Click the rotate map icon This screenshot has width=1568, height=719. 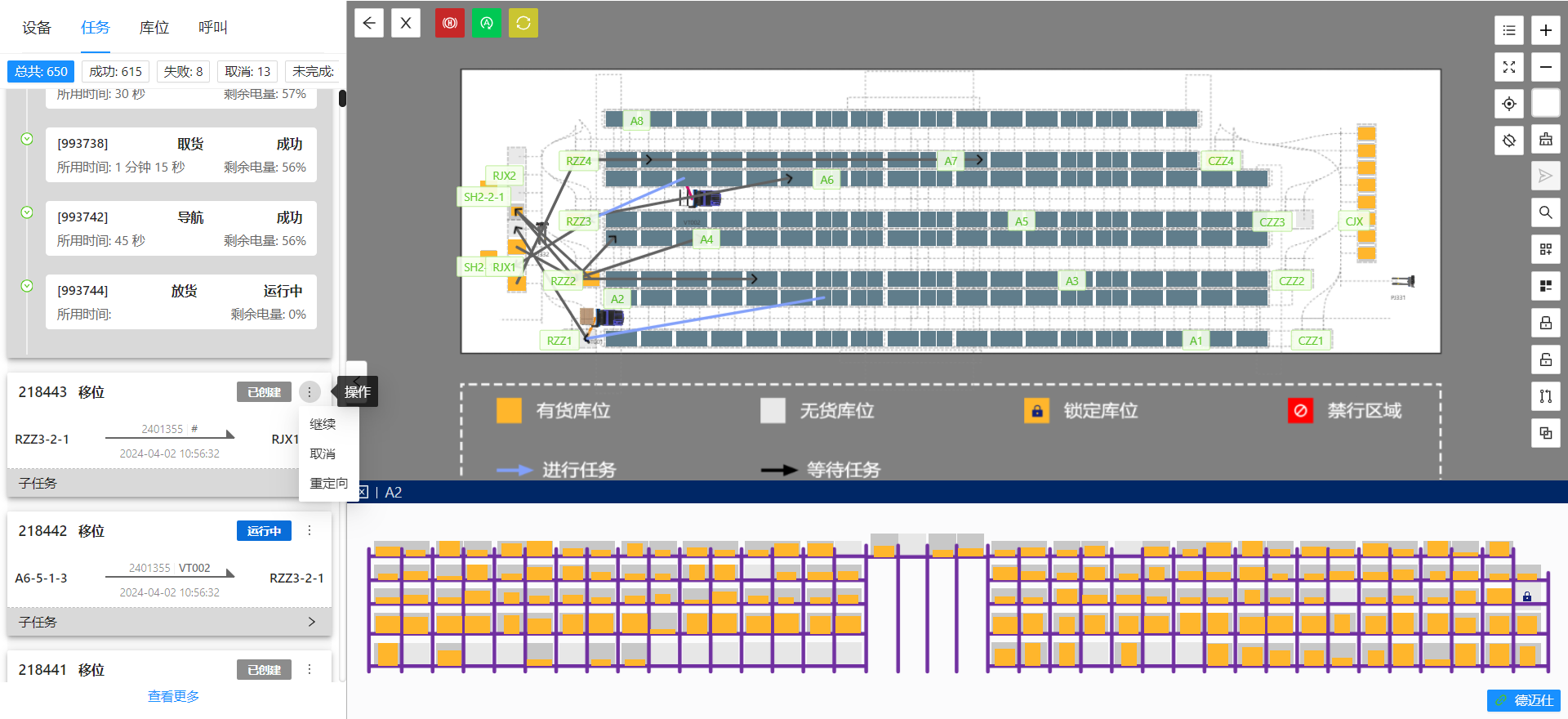point(1509,141)
